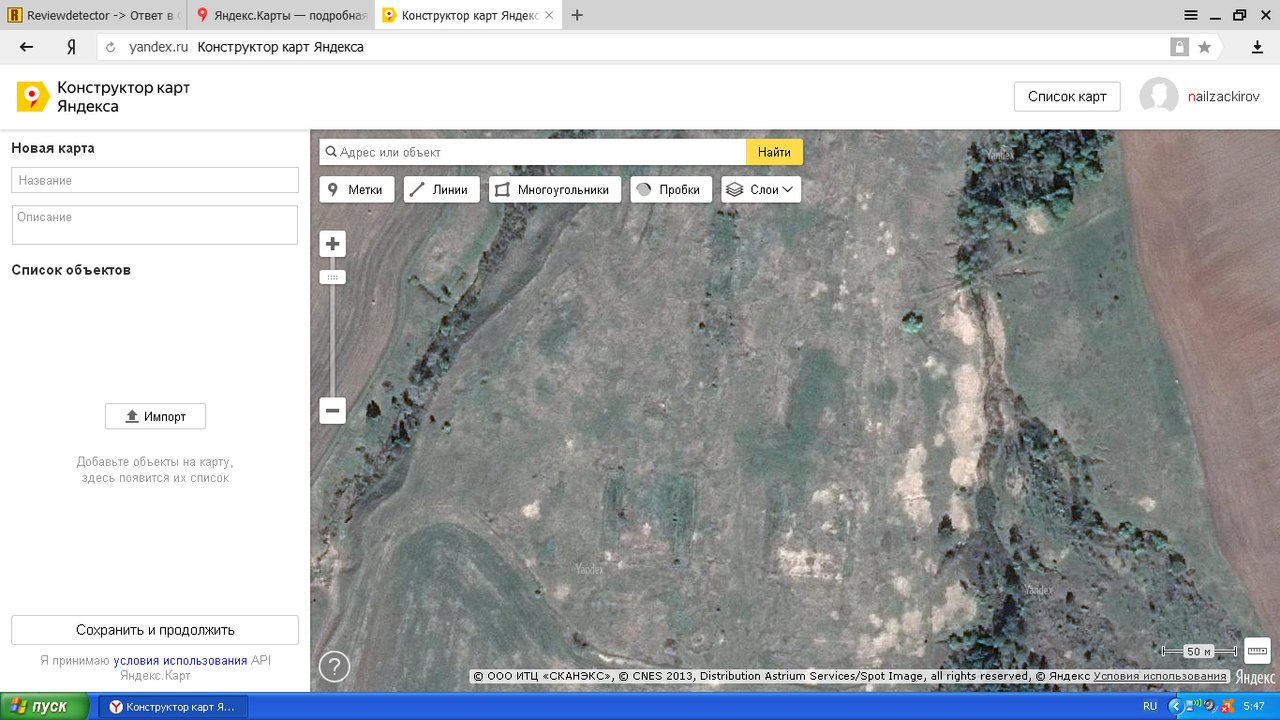Image resolution: width=1280 pixels, height=720 pixels.
Task: Open the browser hamburger menu
Action: [x=1191, y=15]
